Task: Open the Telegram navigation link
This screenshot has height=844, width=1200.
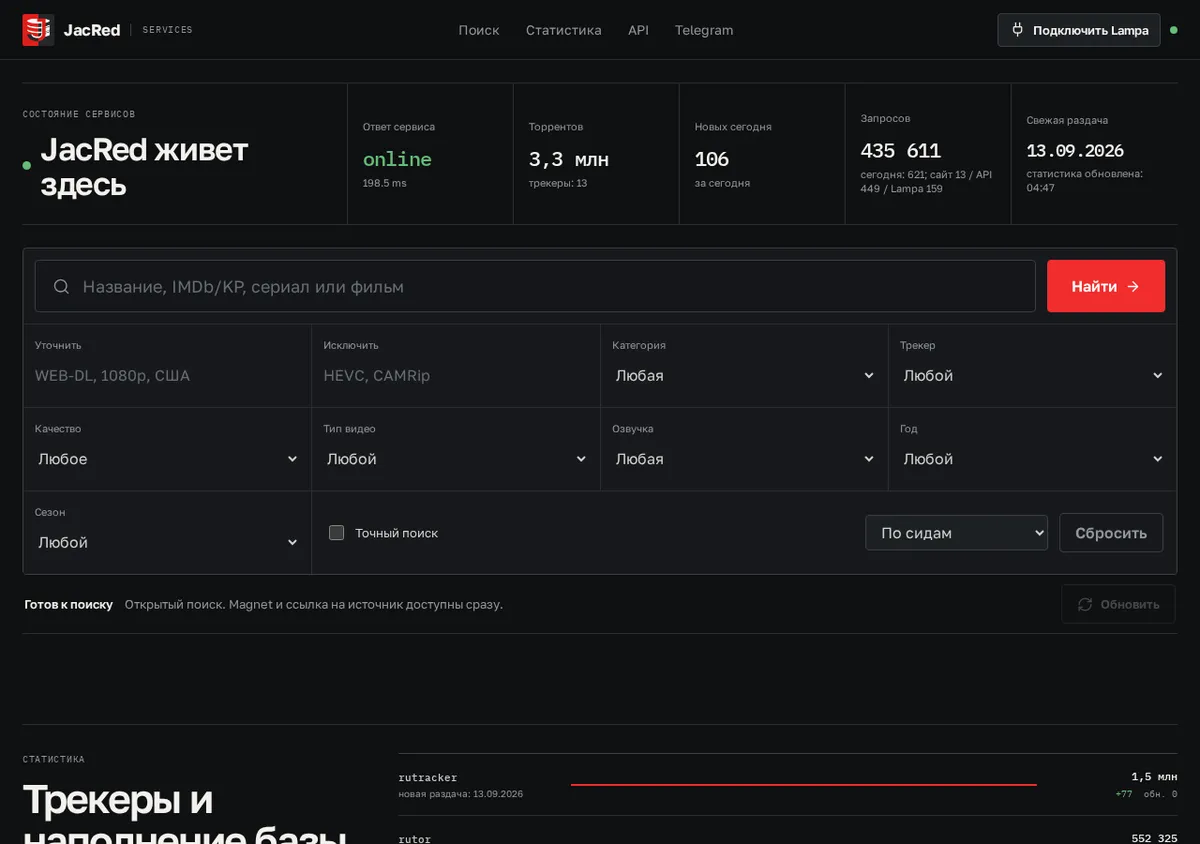Action: pyautogui.click(x=704, y=30)
